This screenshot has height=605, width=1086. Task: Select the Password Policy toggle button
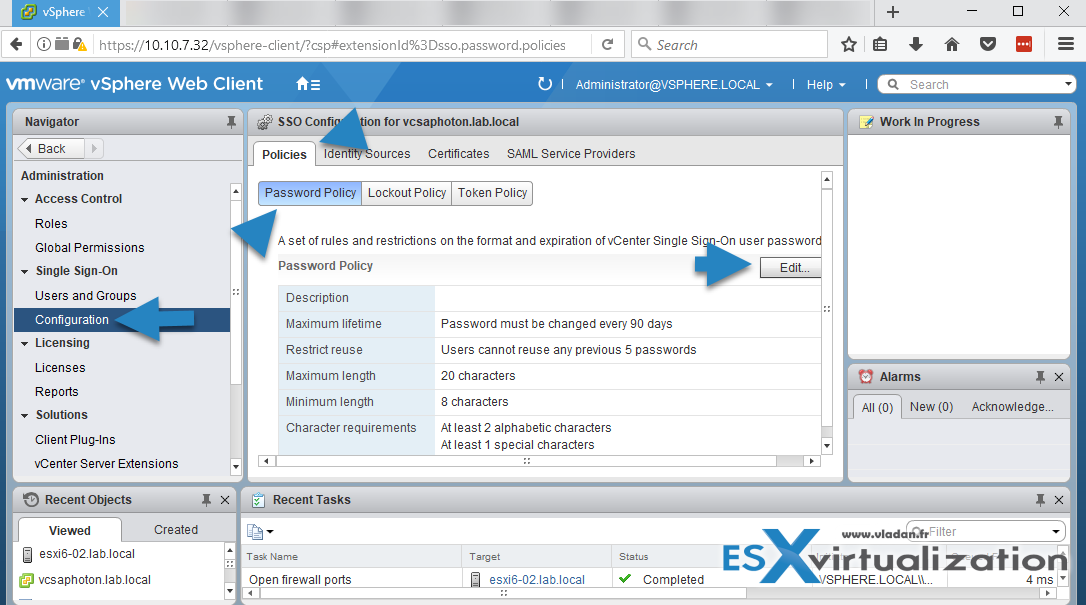pyautogui.click(x=310, y=193)
